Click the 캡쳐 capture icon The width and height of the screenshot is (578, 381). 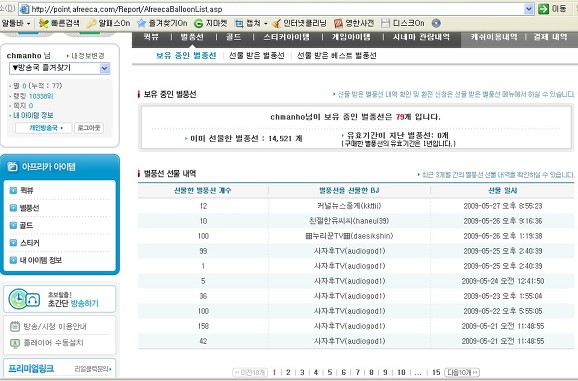tap(239, 24)
